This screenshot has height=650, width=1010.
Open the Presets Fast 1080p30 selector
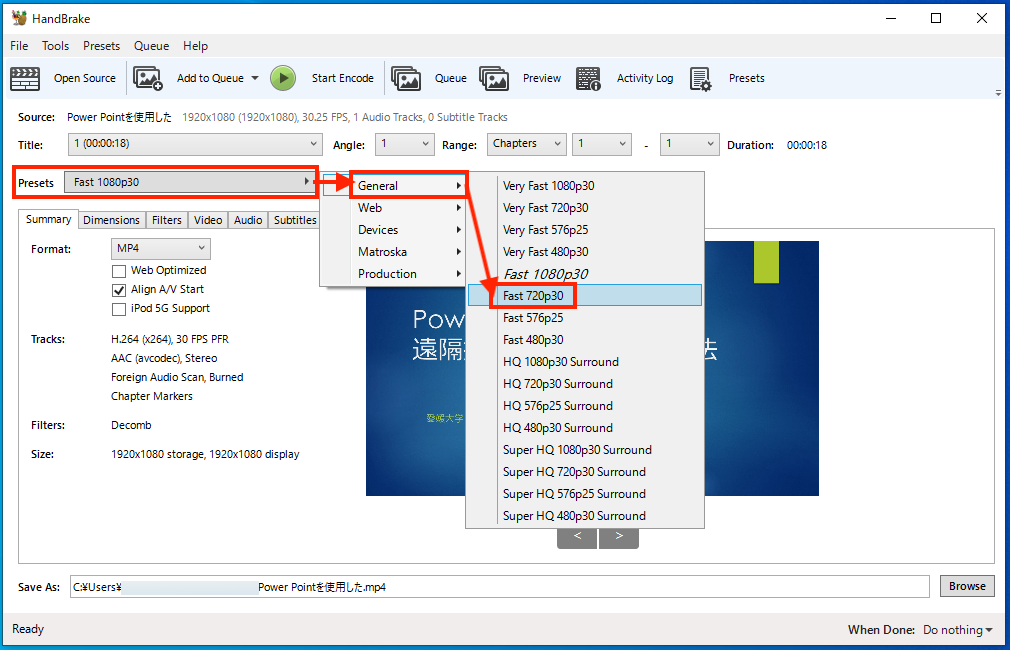189,182
